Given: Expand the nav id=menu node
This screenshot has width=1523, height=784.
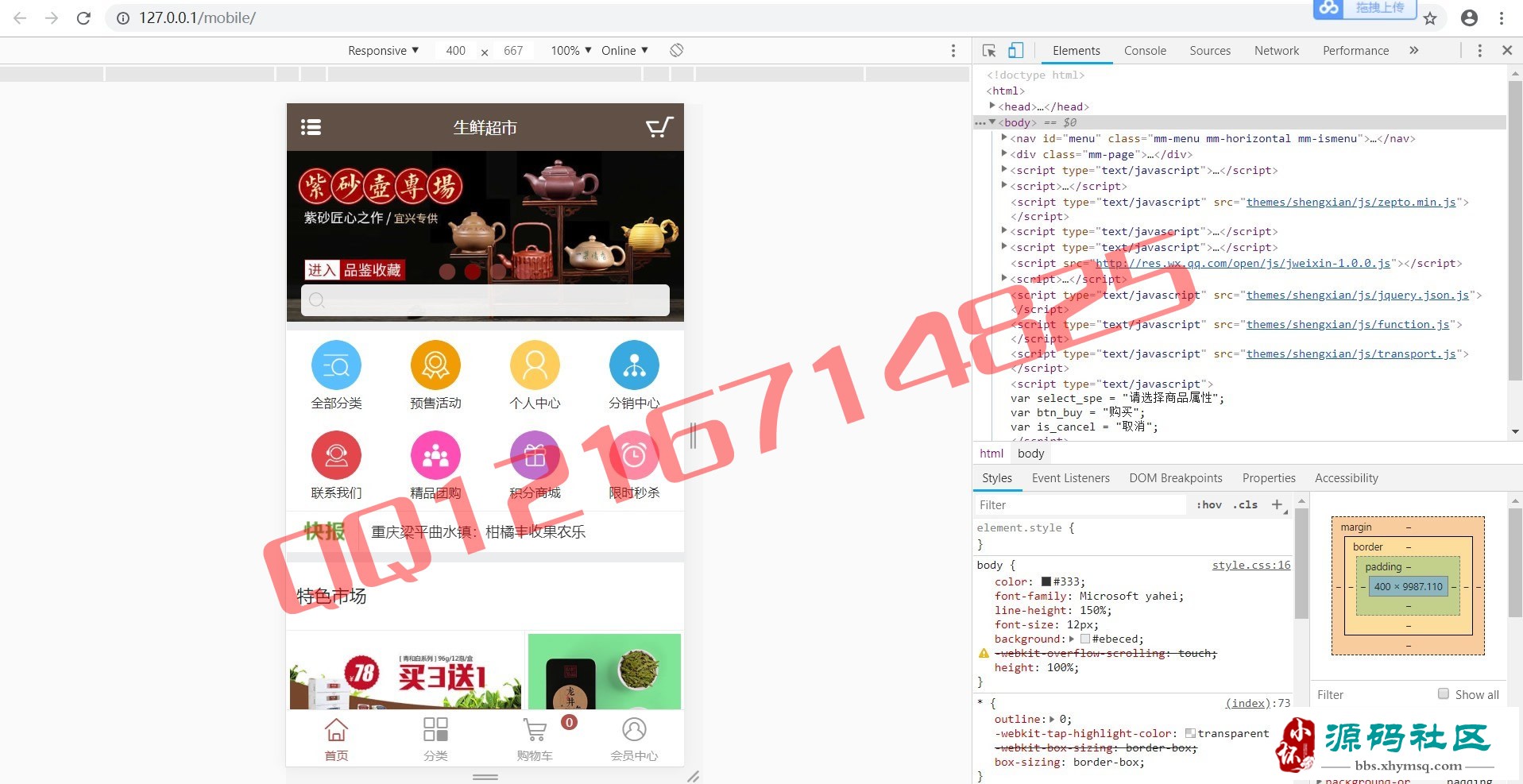Looking at the screenshot, I should 1004,137.
